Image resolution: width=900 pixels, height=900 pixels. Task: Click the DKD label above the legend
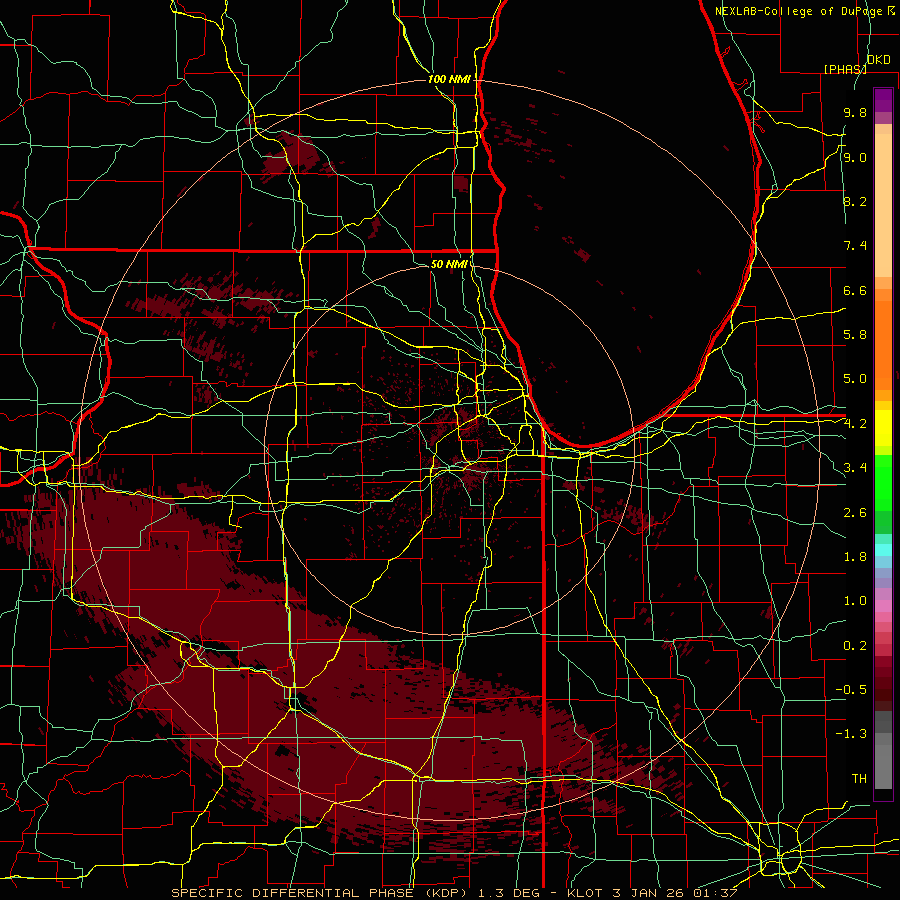(879, 60)
